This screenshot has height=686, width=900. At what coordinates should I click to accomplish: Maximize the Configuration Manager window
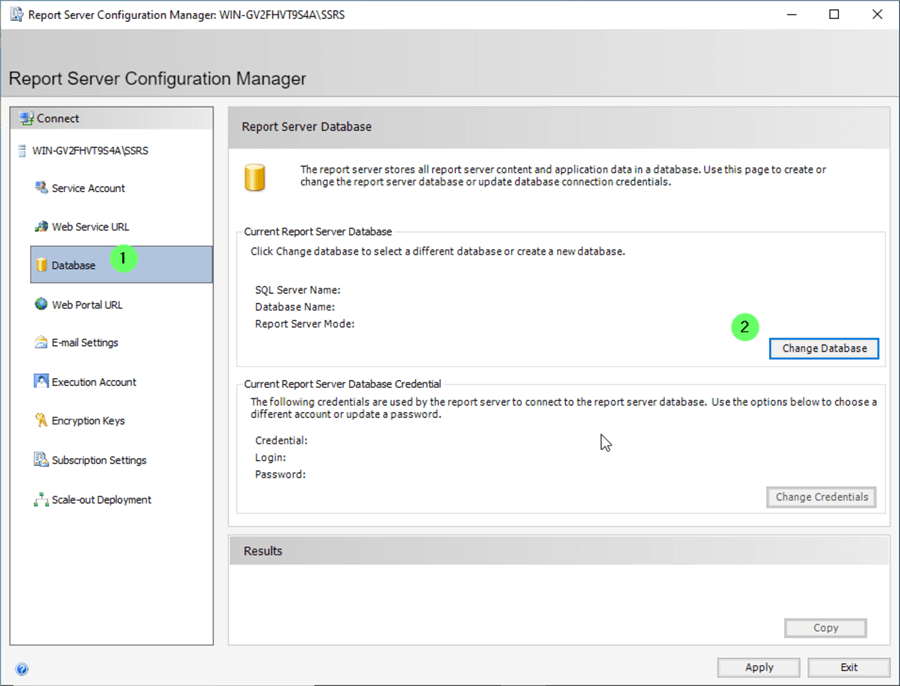point(834,15)
